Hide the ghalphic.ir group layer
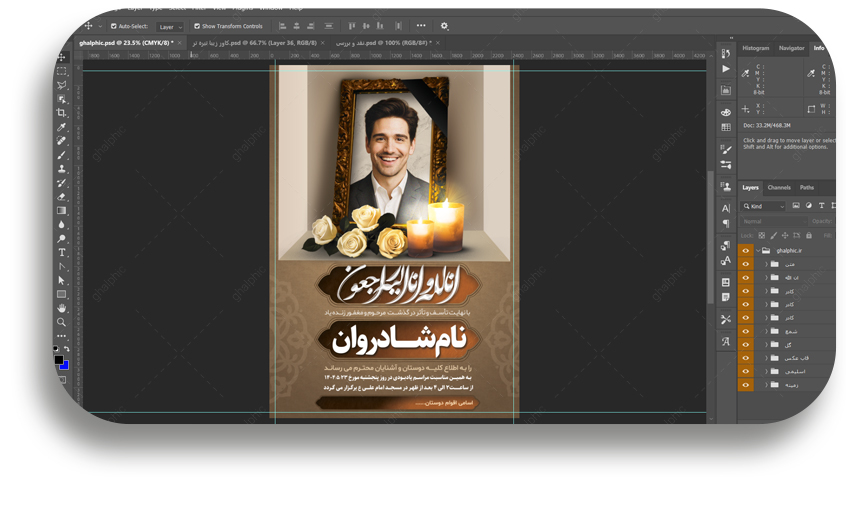Viewport: 846px width, 513px height. pyautogui.click(x=745, y=251)
